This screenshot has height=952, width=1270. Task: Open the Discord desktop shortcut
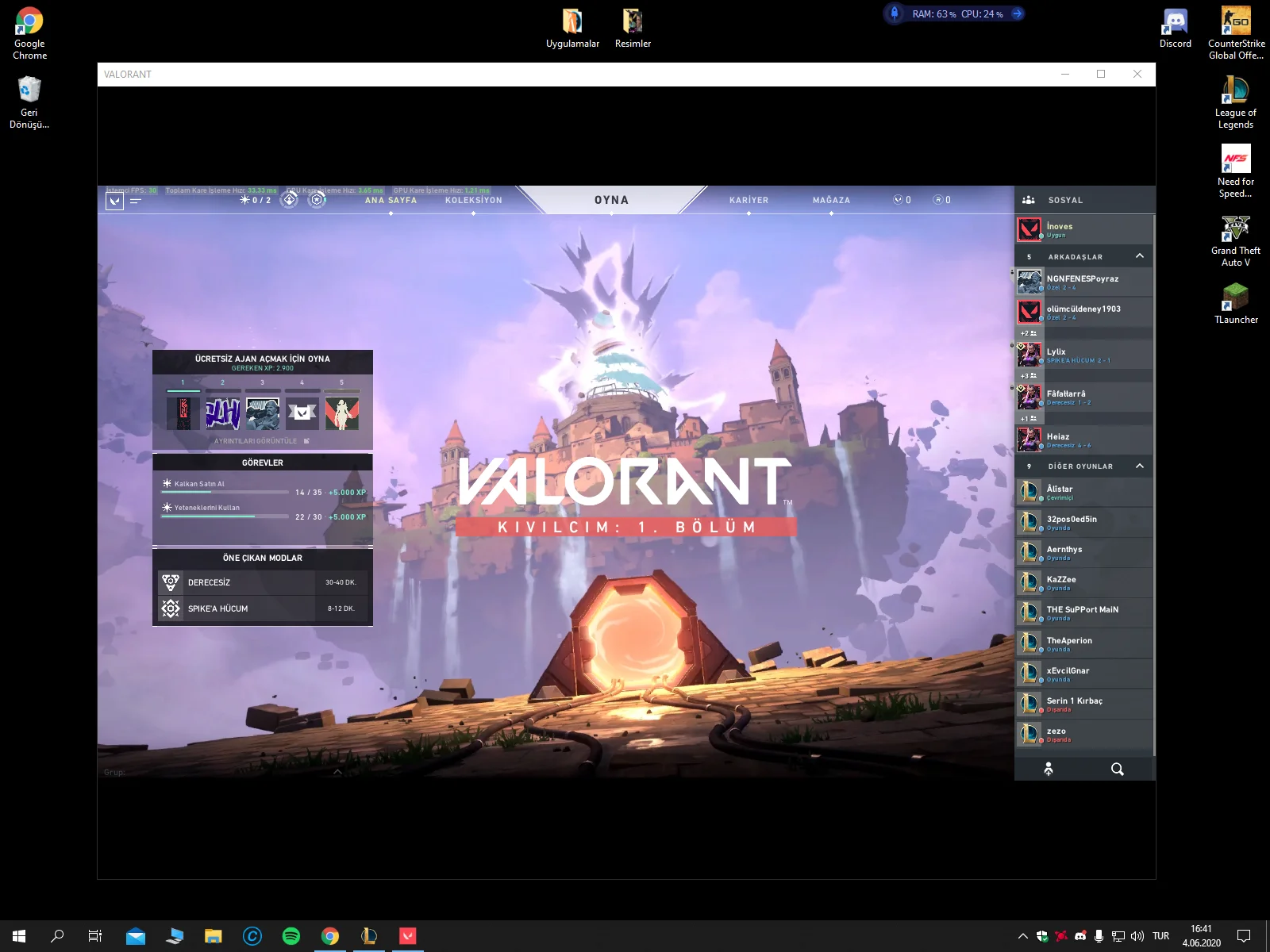(x=1176, y=28)
